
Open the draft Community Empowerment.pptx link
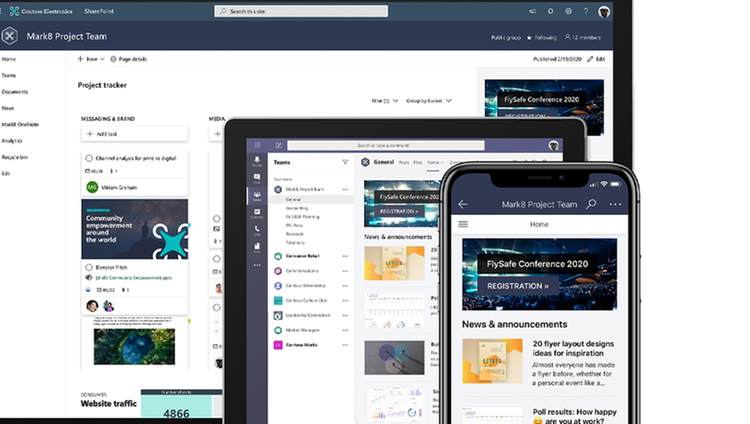133,278
